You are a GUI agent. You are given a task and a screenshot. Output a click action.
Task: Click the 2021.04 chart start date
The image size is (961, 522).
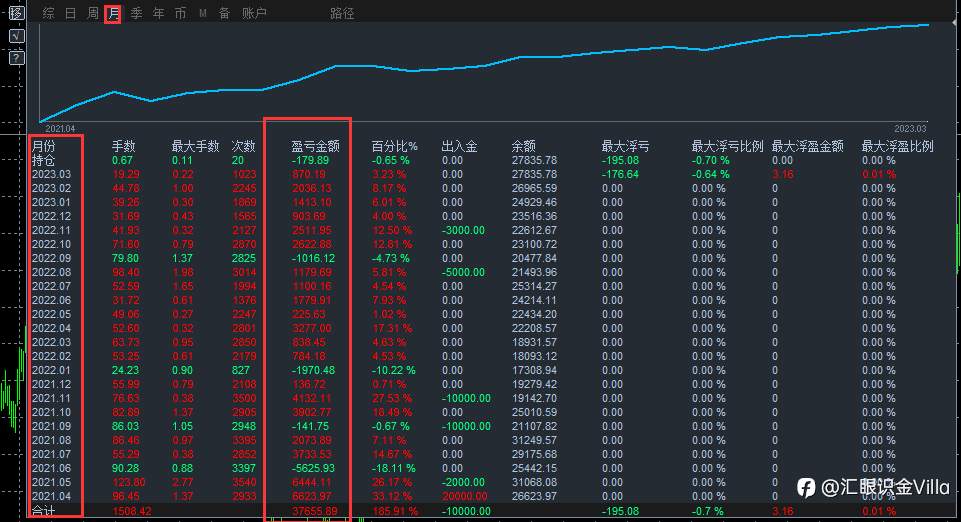tap(60, 129)
